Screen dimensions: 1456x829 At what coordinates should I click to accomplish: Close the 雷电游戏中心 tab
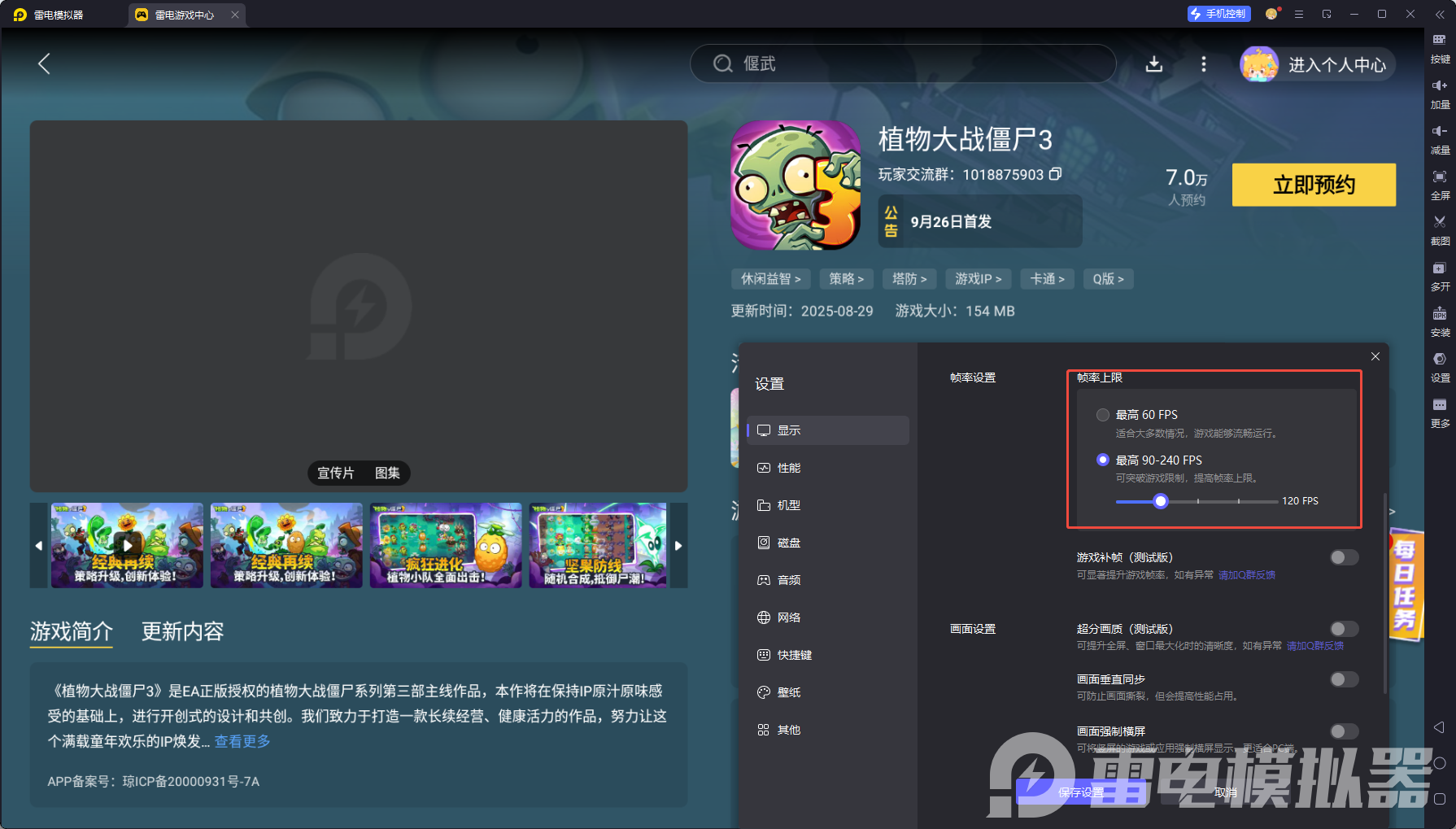pos(235,15)
